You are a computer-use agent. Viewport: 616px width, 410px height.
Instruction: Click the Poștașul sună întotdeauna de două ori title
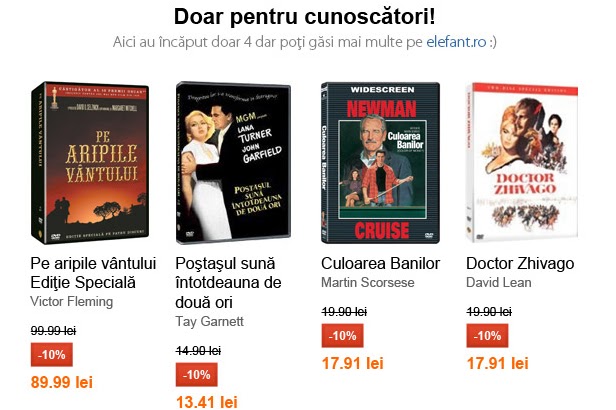click(x=228, y=283)
